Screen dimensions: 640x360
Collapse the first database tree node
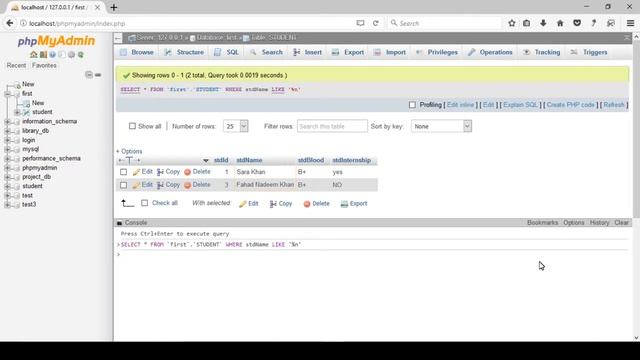7,94
